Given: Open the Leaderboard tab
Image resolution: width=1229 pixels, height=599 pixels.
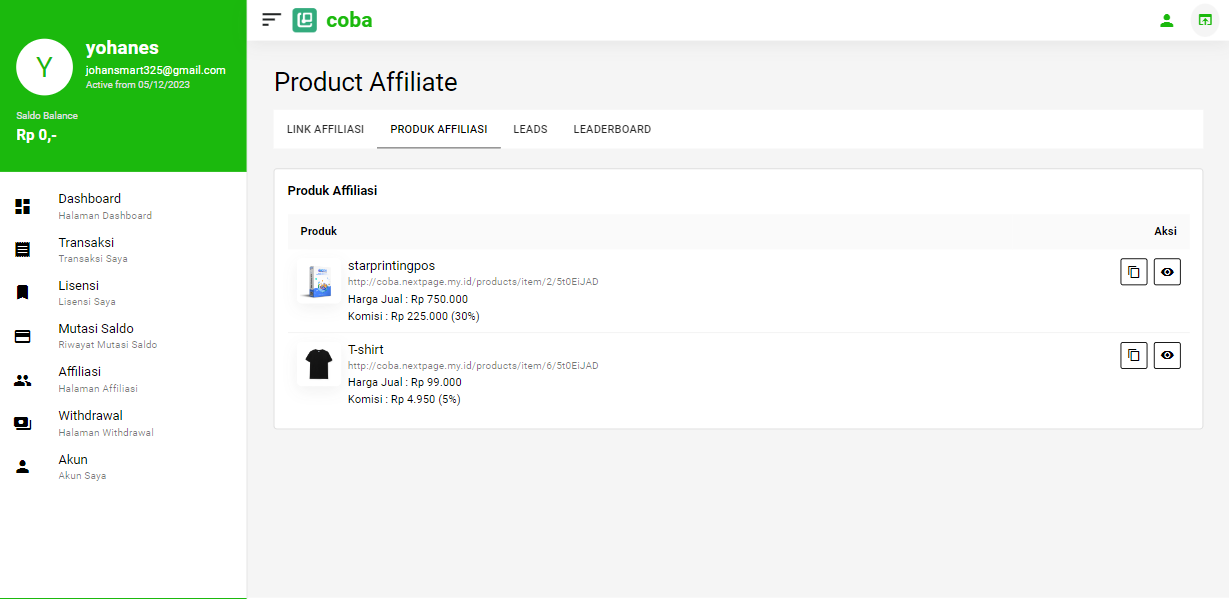Looking at the screenshot, I should click(612, 129).
